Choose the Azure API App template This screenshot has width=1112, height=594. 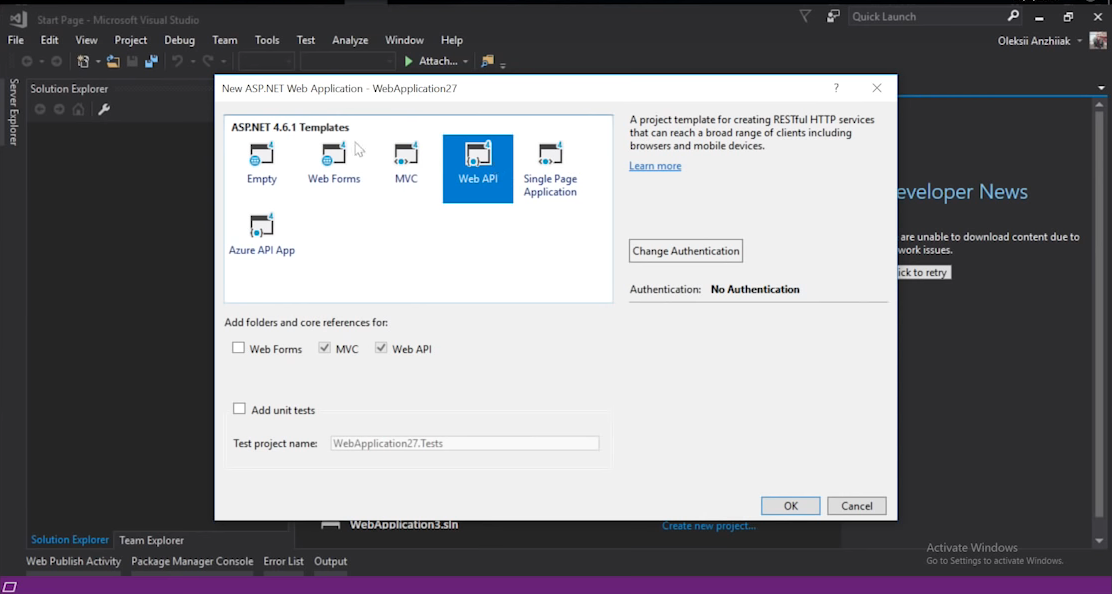click(262, 235)
